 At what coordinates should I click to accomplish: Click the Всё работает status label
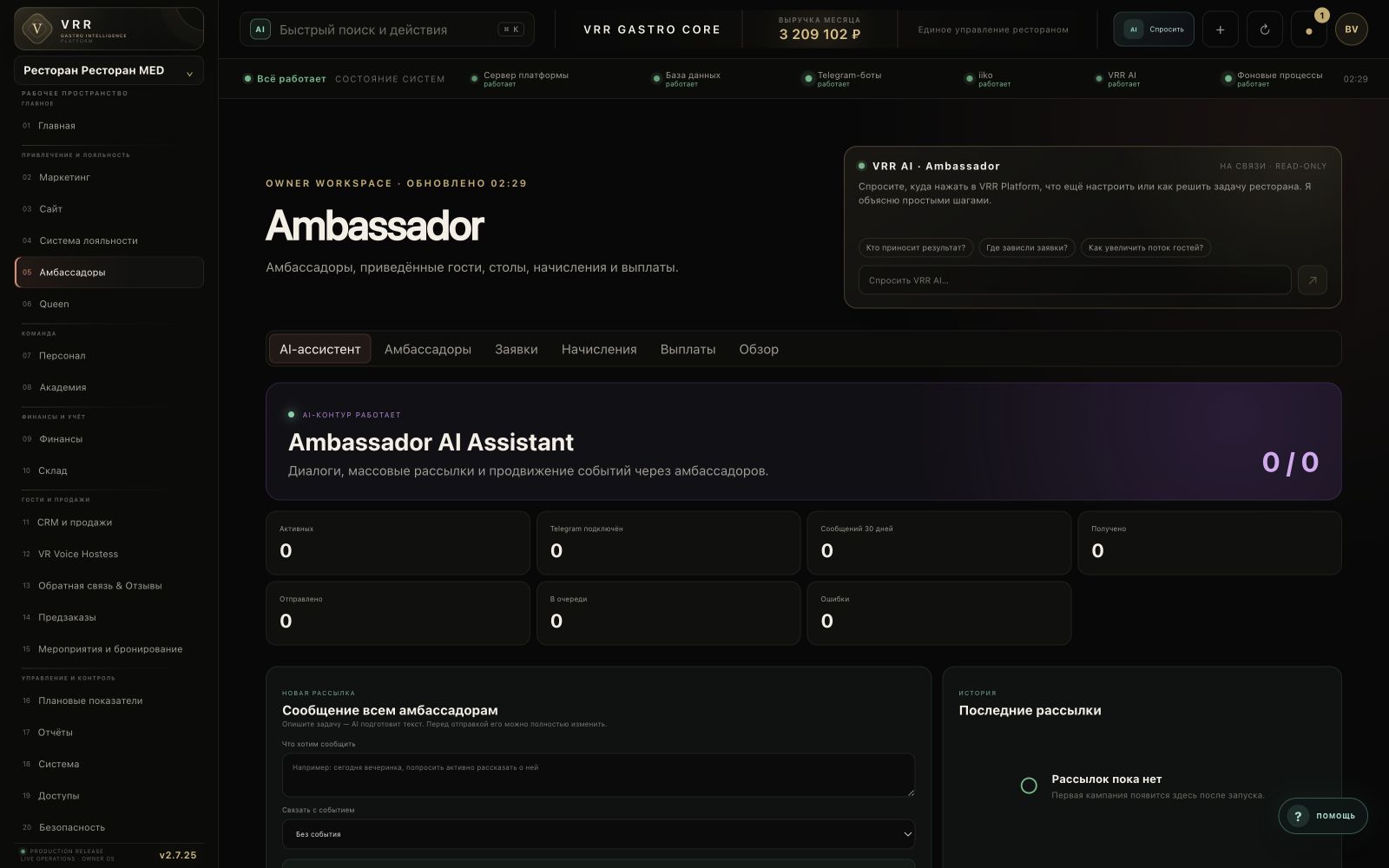point(291,79)
